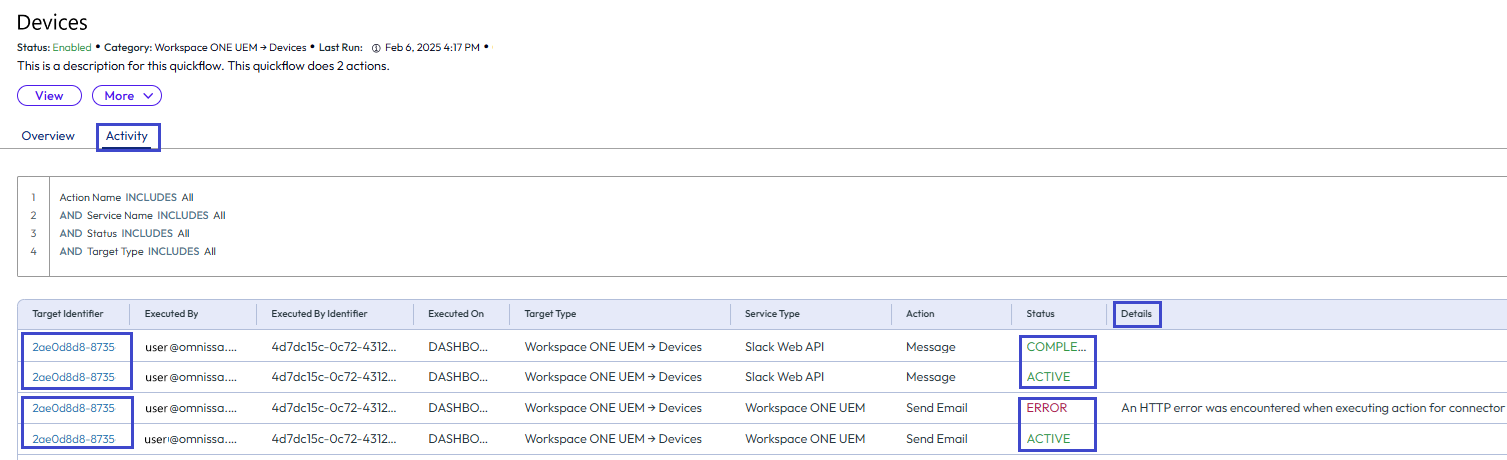Select the Activity tab
The height and width of the screenshot is (460, 1507).
[127, 136]
